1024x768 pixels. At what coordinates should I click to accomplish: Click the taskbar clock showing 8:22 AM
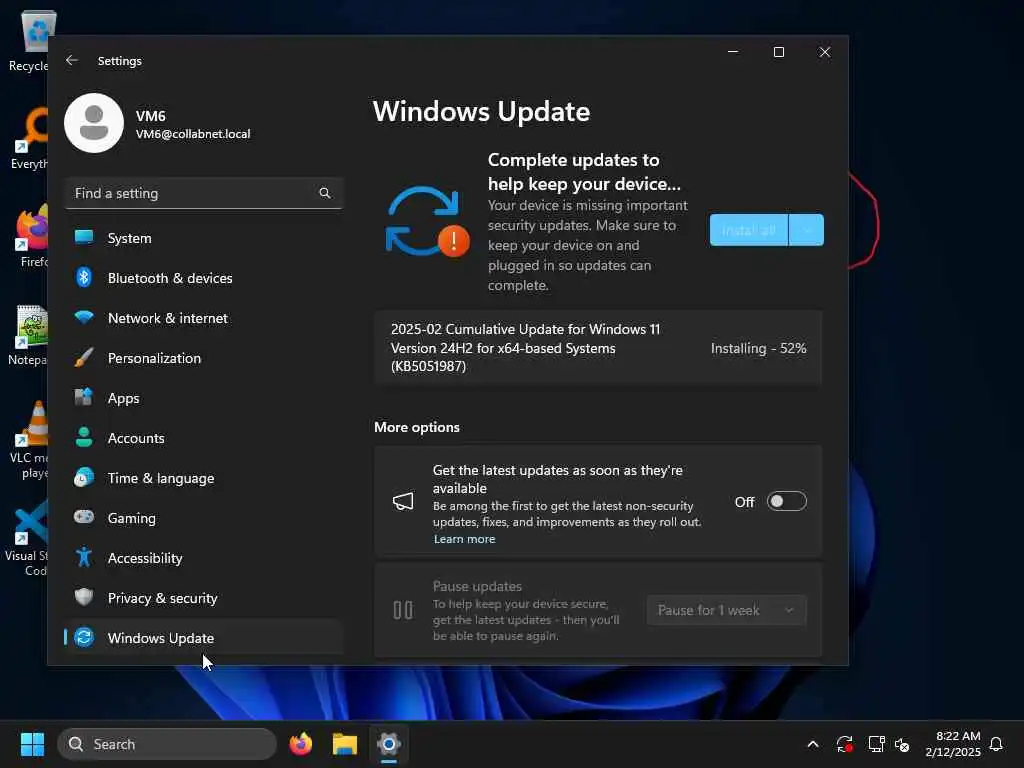click(x=953, y=744)
